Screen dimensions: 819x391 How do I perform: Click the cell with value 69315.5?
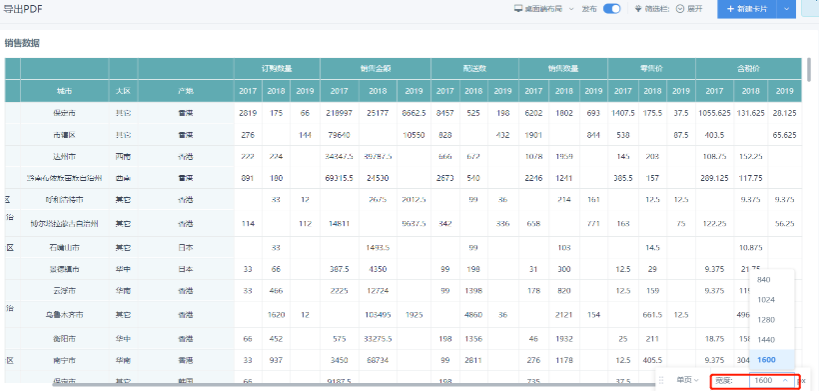click(x=339, y=178)
